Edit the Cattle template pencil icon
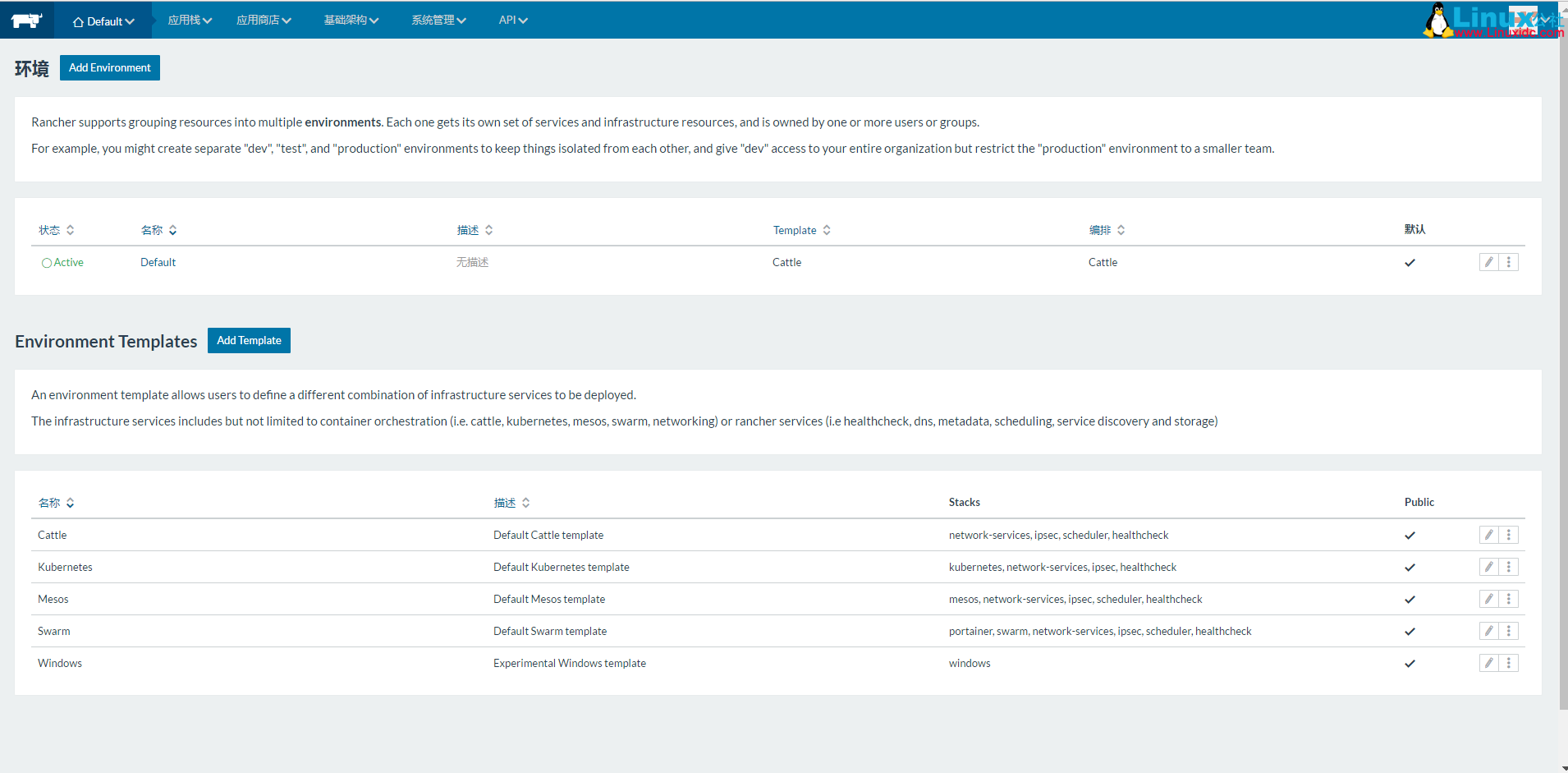This screenshot has width=1568, height=773. pyautogui.click(x=1488, y=535)
